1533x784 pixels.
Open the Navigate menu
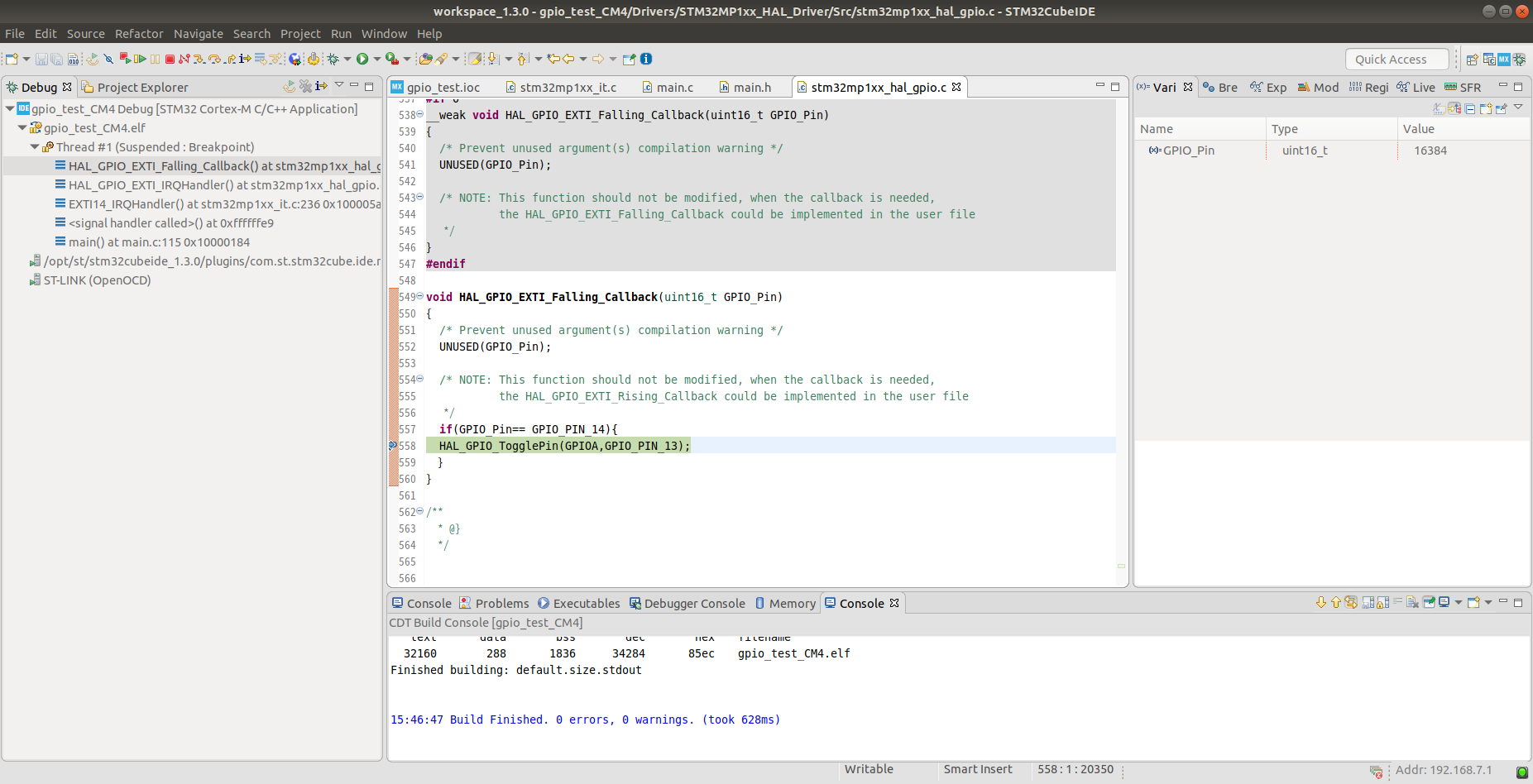(198, 34)
